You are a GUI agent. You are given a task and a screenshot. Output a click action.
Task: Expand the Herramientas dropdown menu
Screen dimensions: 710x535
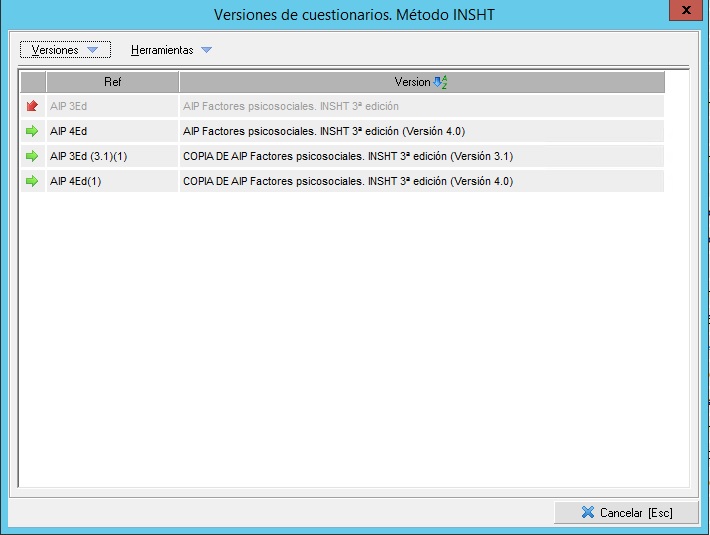(x=171, y=50)
